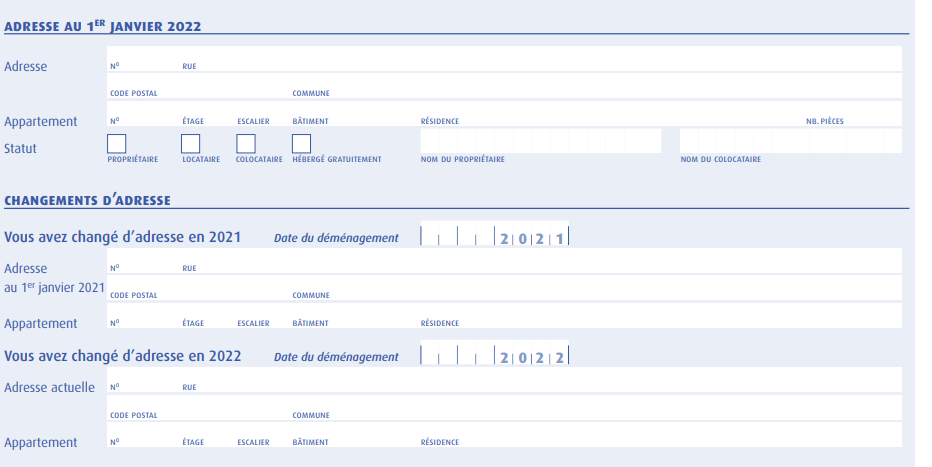This screenshot has height=467, width=932.
Task: Click Bâtiment field in the first Appartement row
Action: click(355, 113)
